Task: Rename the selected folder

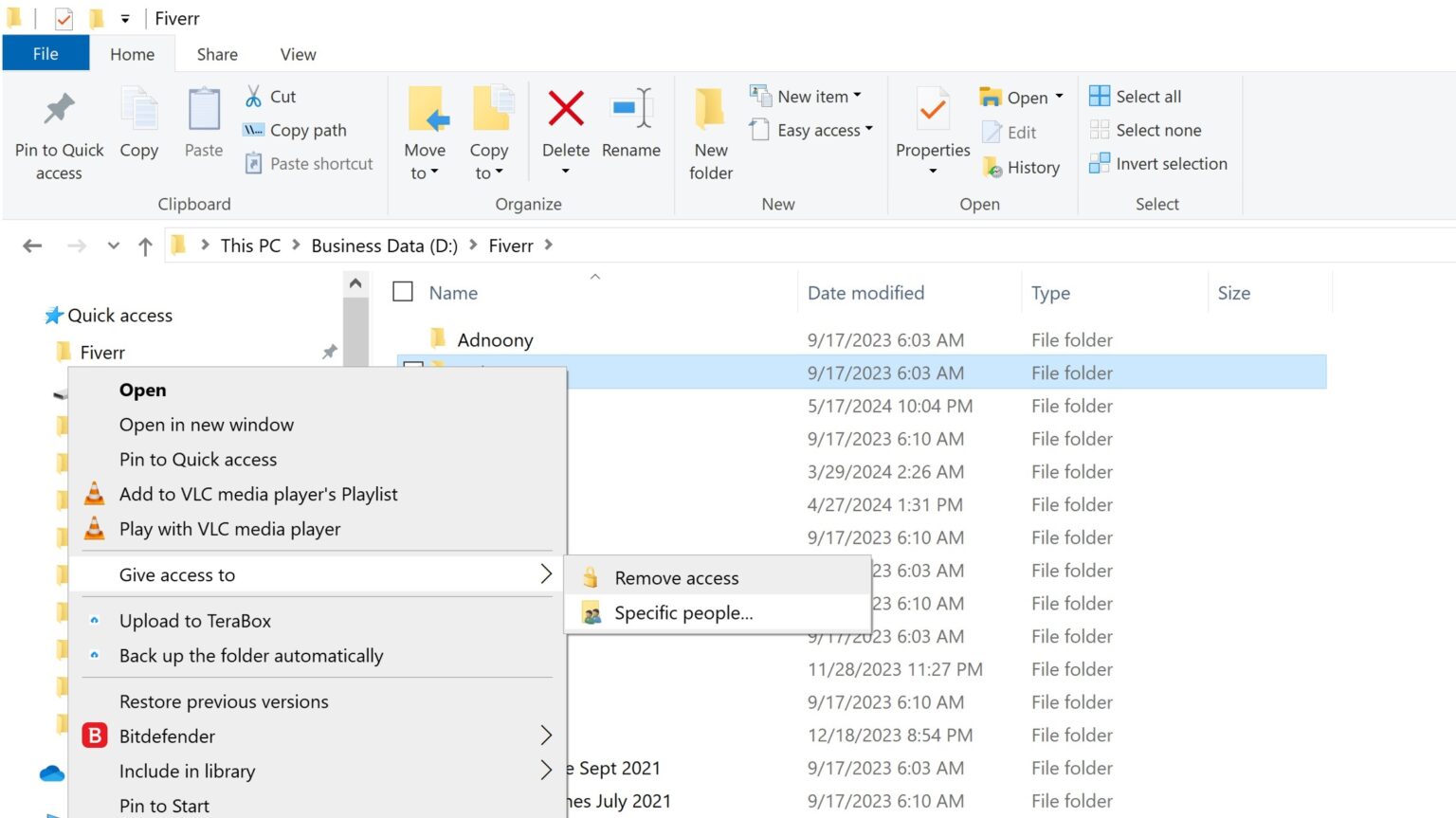Action: 631,125
